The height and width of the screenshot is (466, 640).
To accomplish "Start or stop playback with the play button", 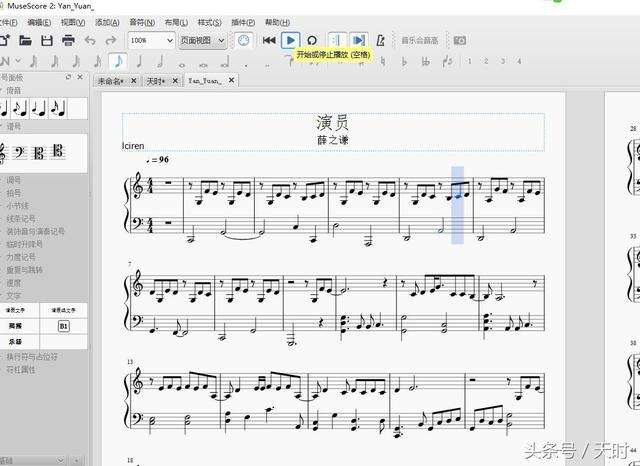I will (291, 40).
